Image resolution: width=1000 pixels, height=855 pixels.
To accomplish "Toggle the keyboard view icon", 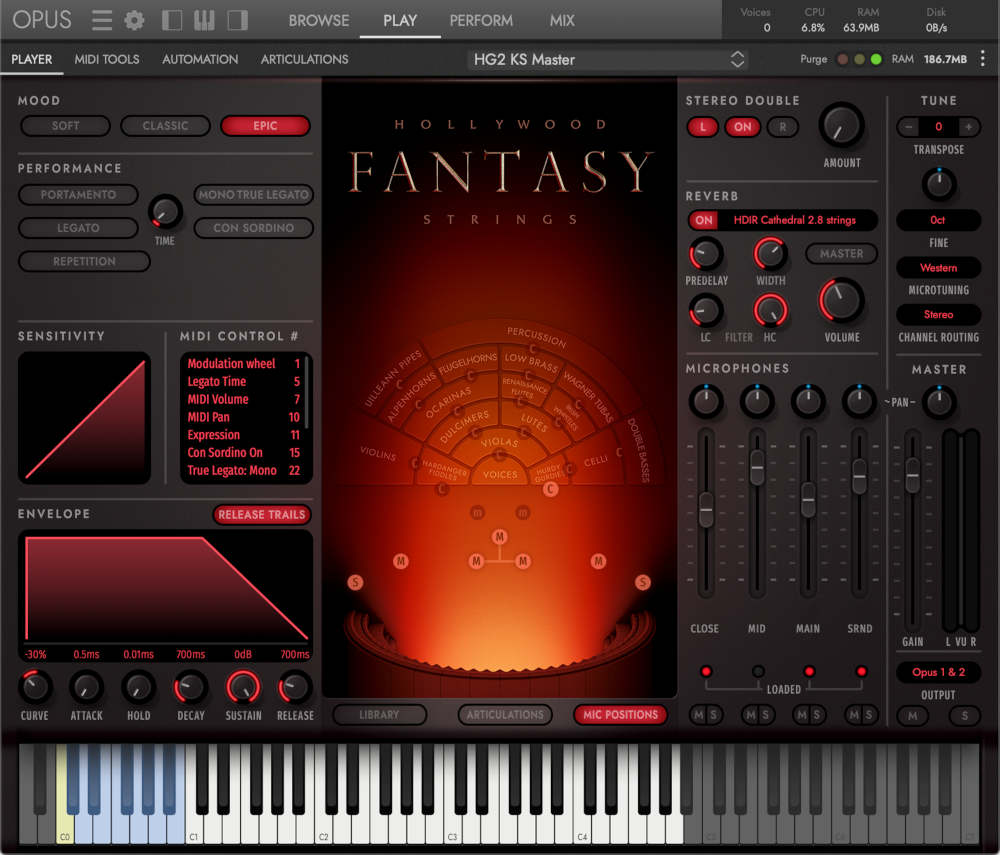I will point(204,19).
